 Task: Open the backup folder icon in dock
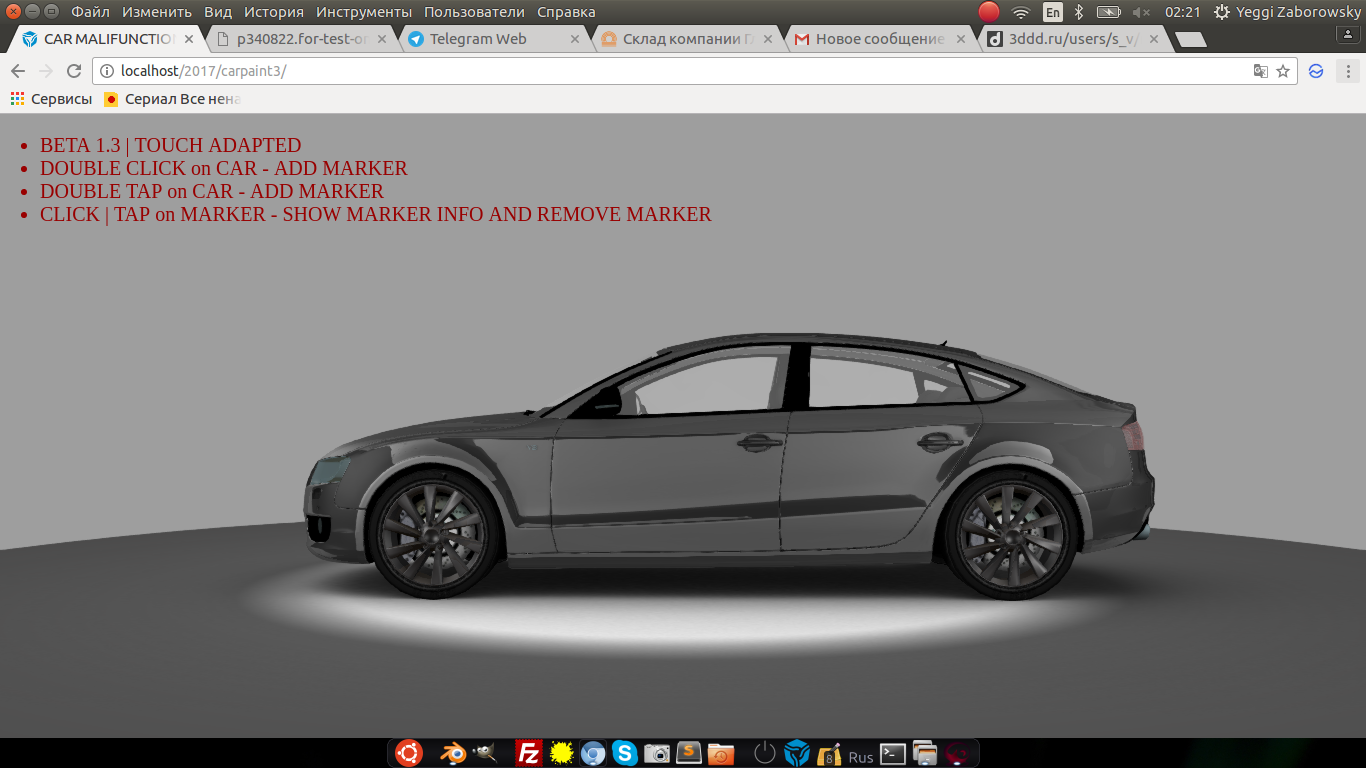[x=721, y=753]
